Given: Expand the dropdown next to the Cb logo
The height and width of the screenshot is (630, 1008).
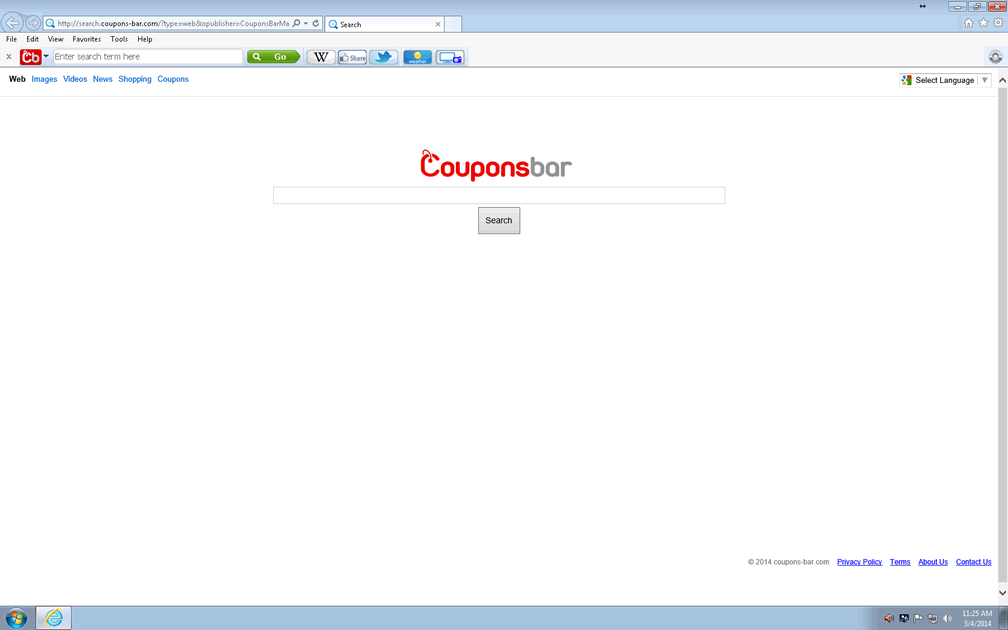Looking at the screenshot, I should tap(46, 57).
